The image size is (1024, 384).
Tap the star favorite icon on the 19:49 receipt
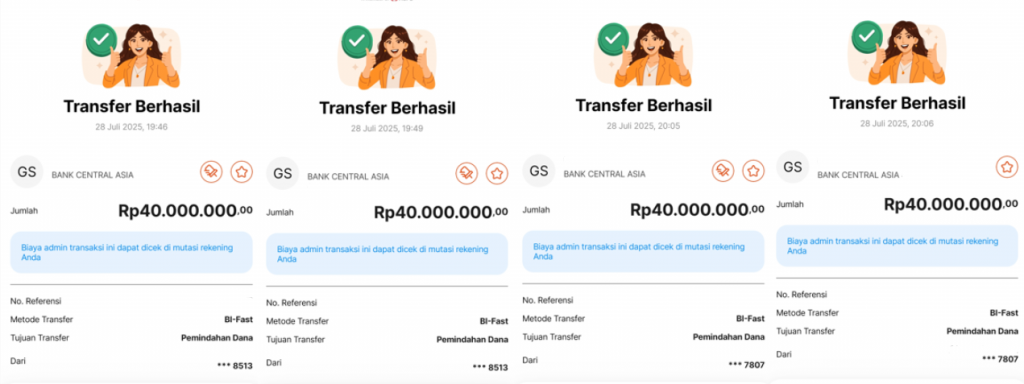[x=497, y=174]
